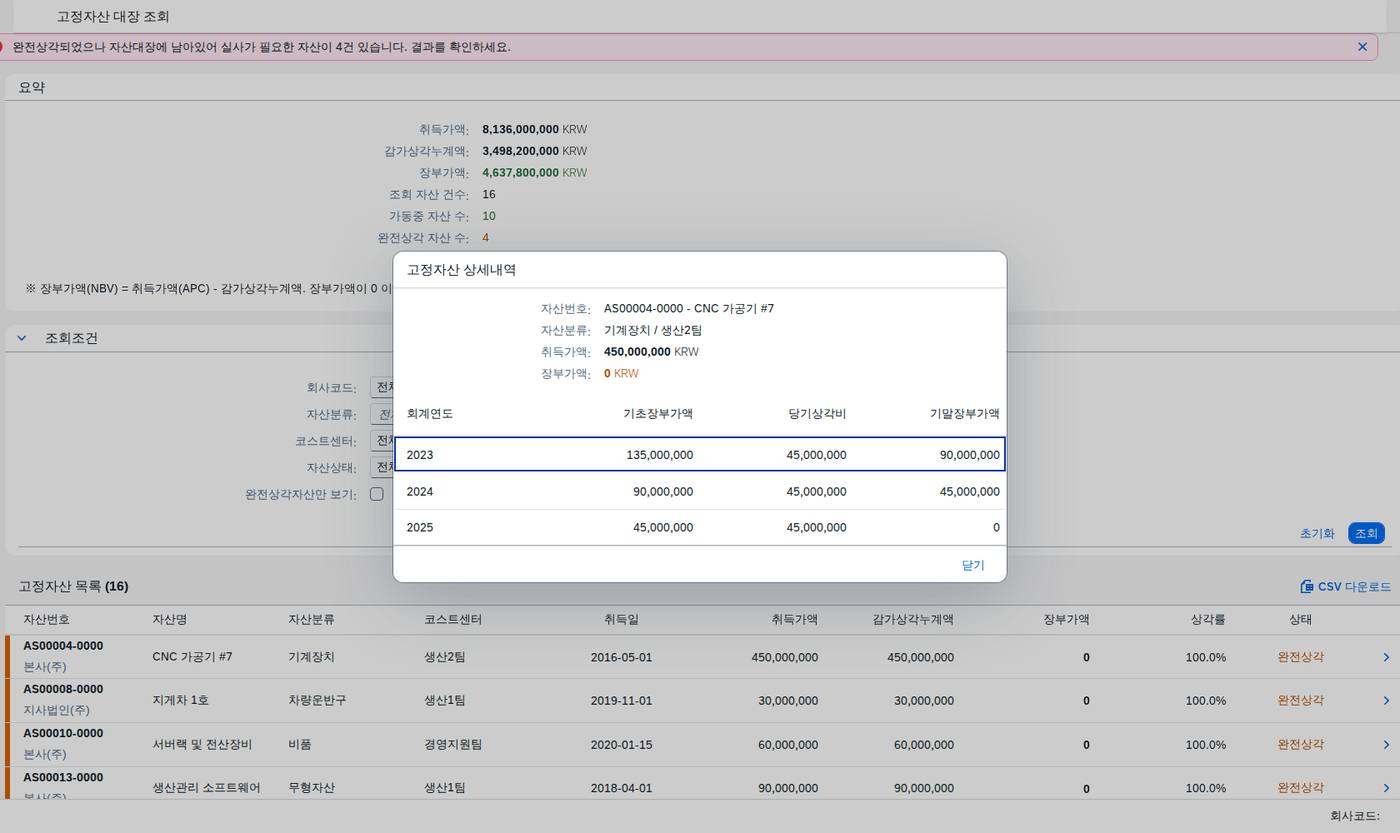Open the 자산분류 dropdown

point(381,414)
